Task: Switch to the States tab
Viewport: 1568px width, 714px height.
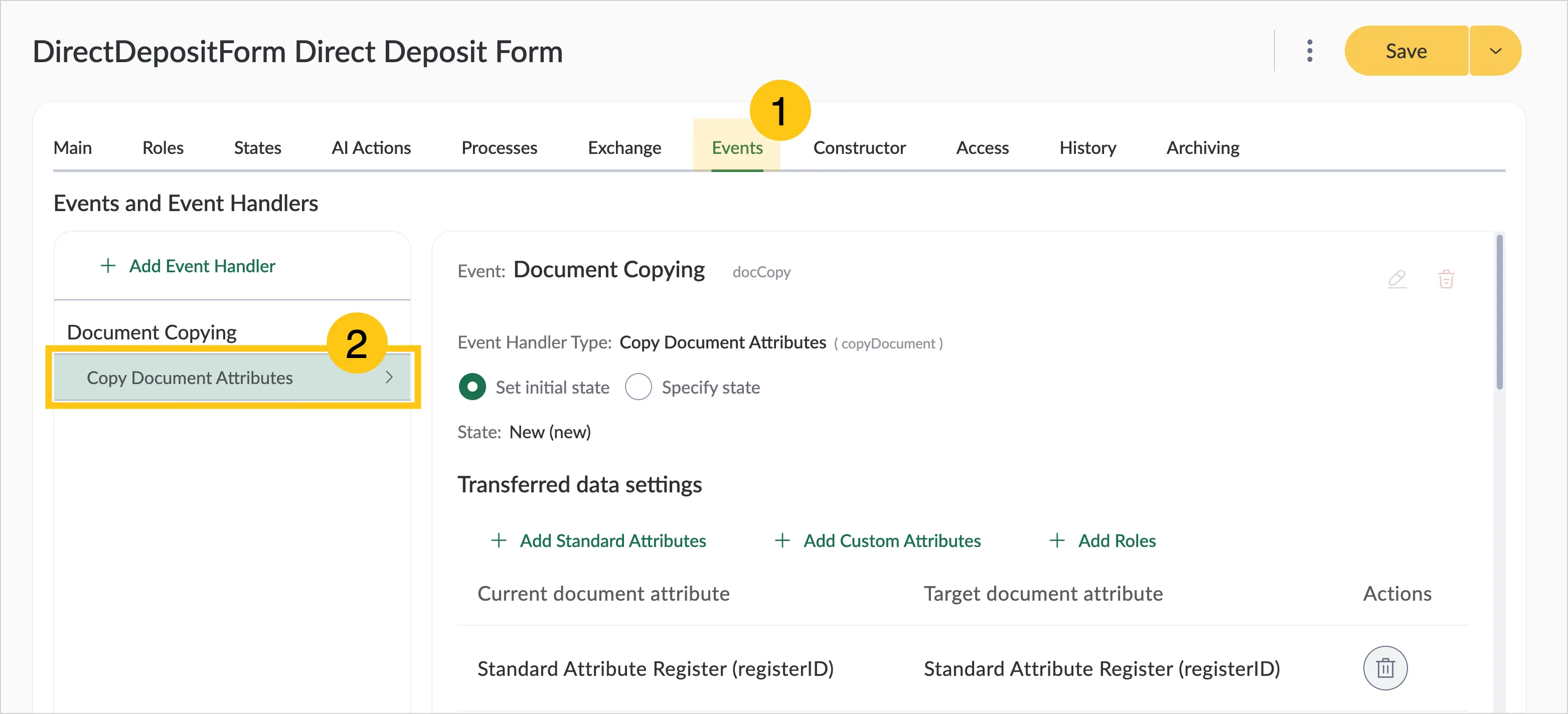Action: tap(257, 148)
